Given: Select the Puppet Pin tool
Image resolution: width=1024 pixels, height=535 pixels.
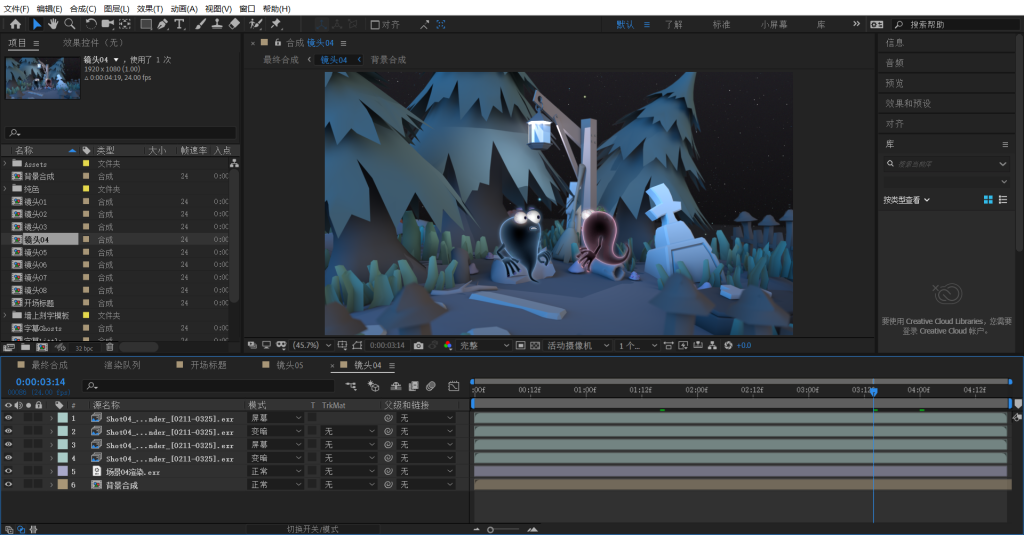Looking at the screenshot, I should [x=276, y=24].
